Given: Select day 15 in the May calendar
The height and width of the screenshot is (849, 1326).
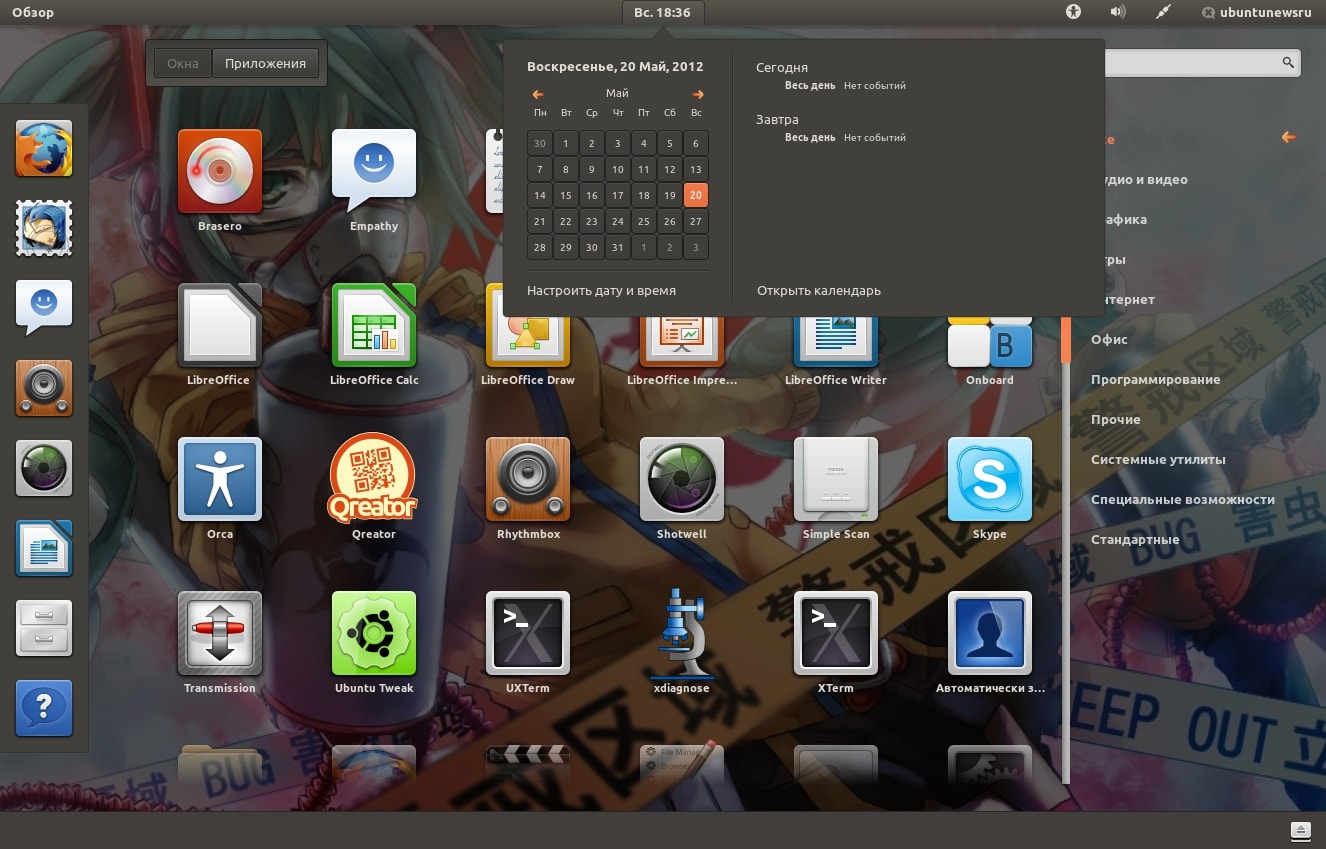Looking at the screenshot, I should tap(566, 195).
